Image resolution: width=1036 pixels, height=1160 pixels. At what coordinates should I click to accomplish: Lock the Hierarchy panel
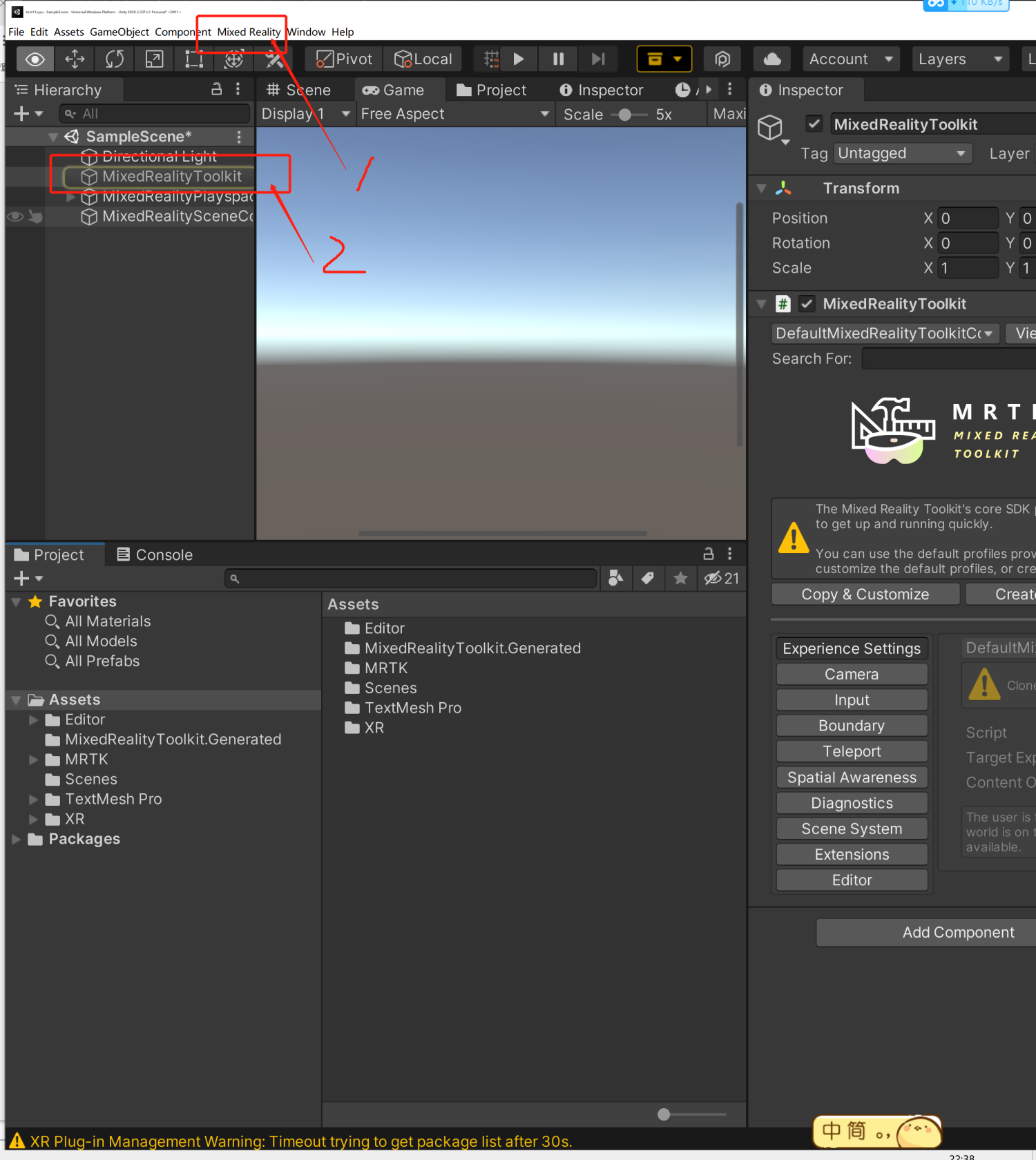[x=216, y=89]
